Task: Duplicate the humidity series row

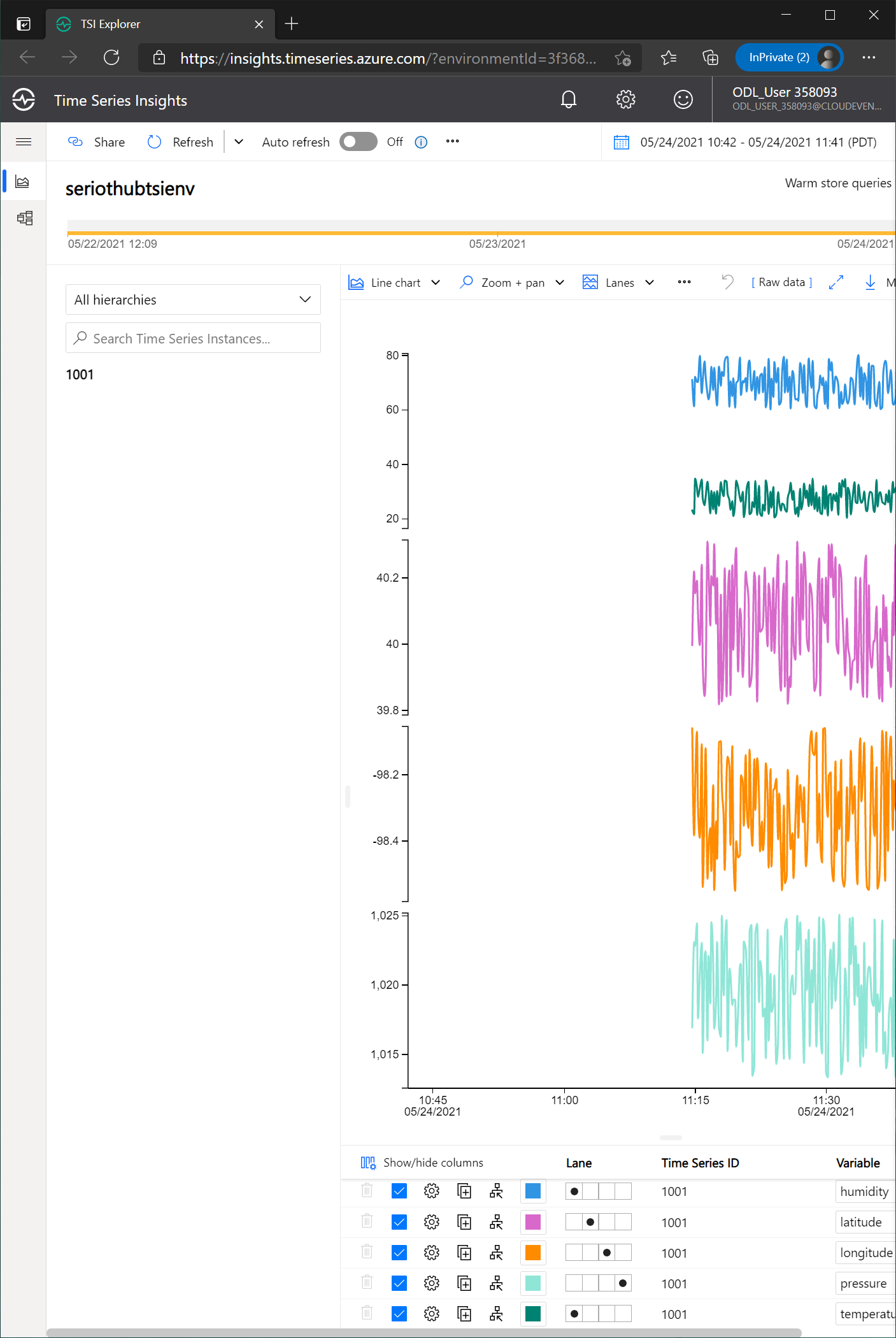Action: coord(465,1191)
